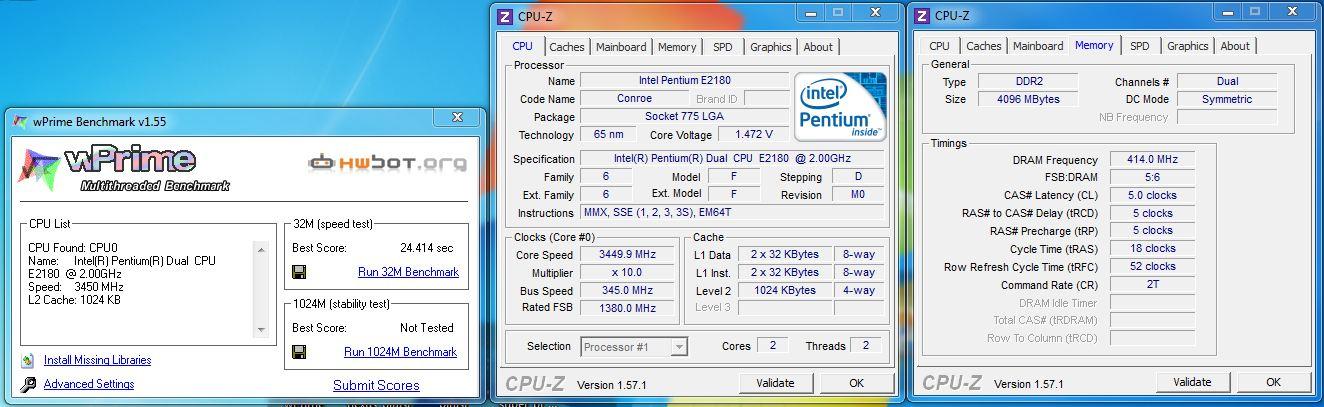Click the CPU-Z title icon in the CPU window
The height and width of the screenshot is (407, 1324).
pos(505,16)
